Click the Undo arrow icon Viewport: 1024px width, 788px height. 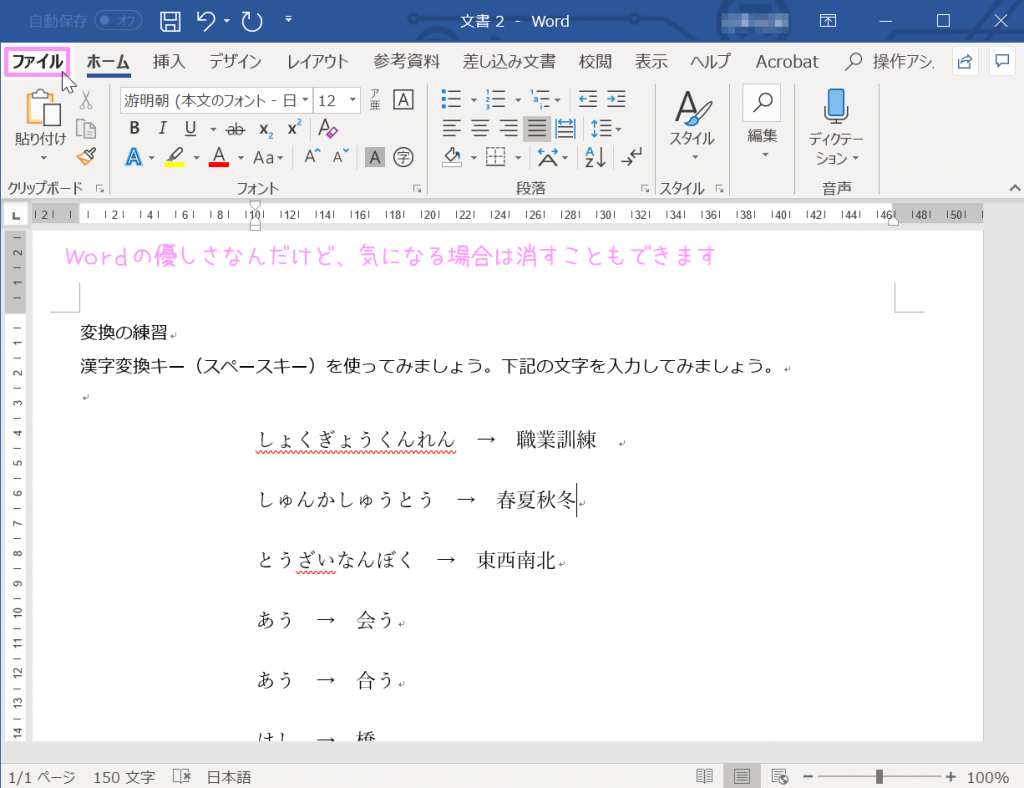tap(206, 21)
